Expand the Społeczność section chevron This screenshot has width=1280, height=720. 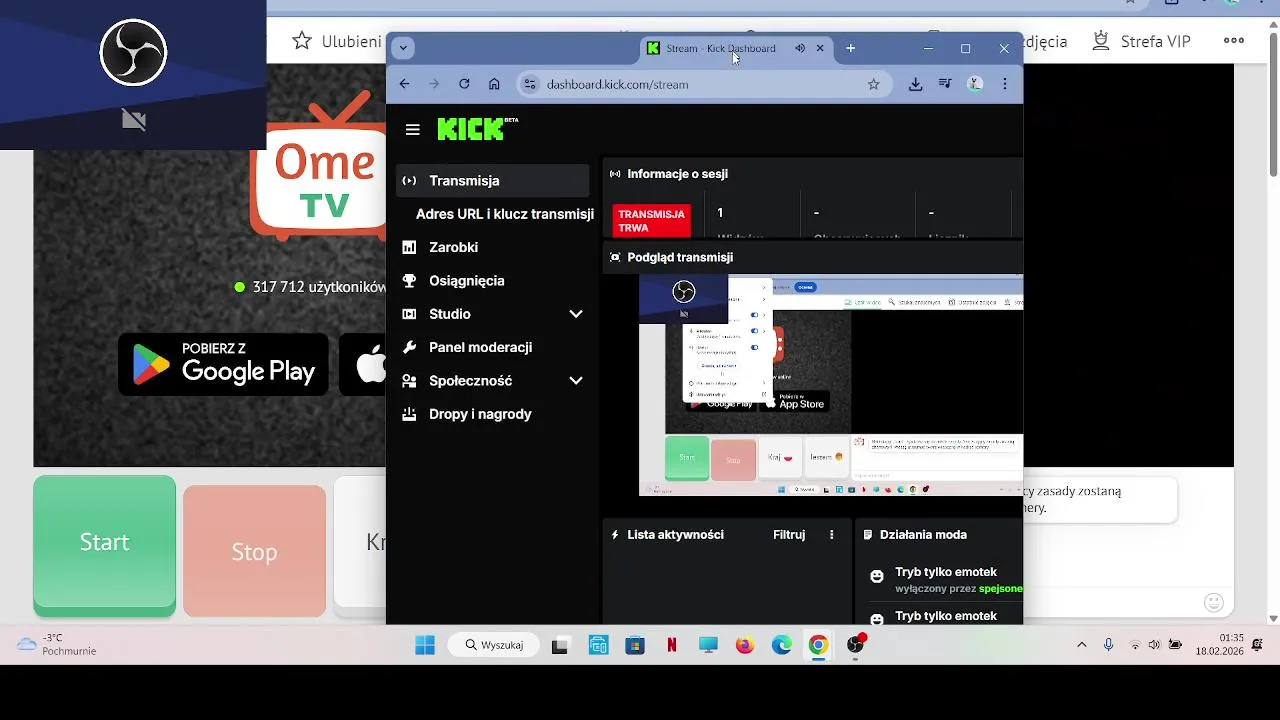[576, 381]
